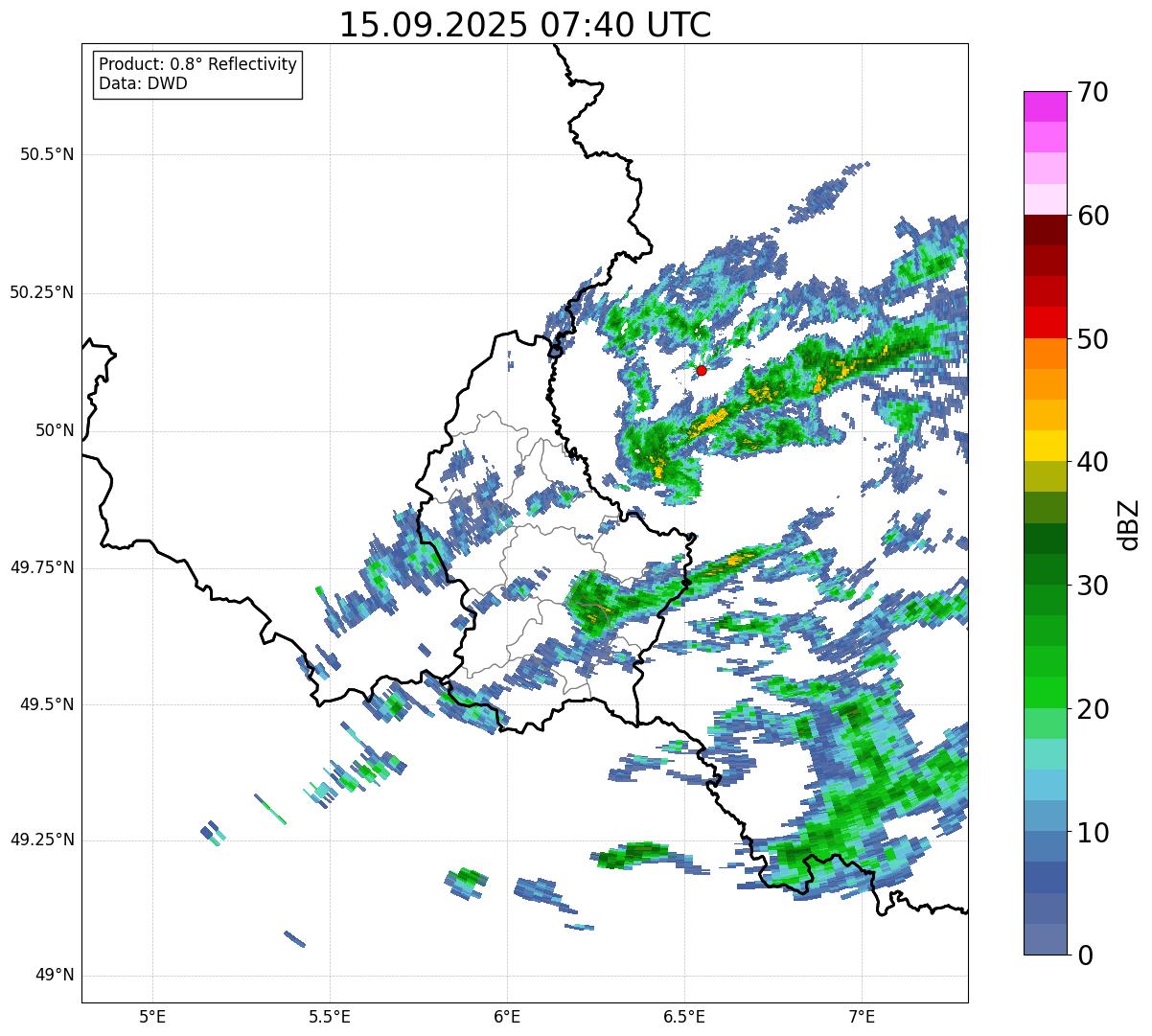Click the 10 dBZ colorbar label

[1093, 833]
